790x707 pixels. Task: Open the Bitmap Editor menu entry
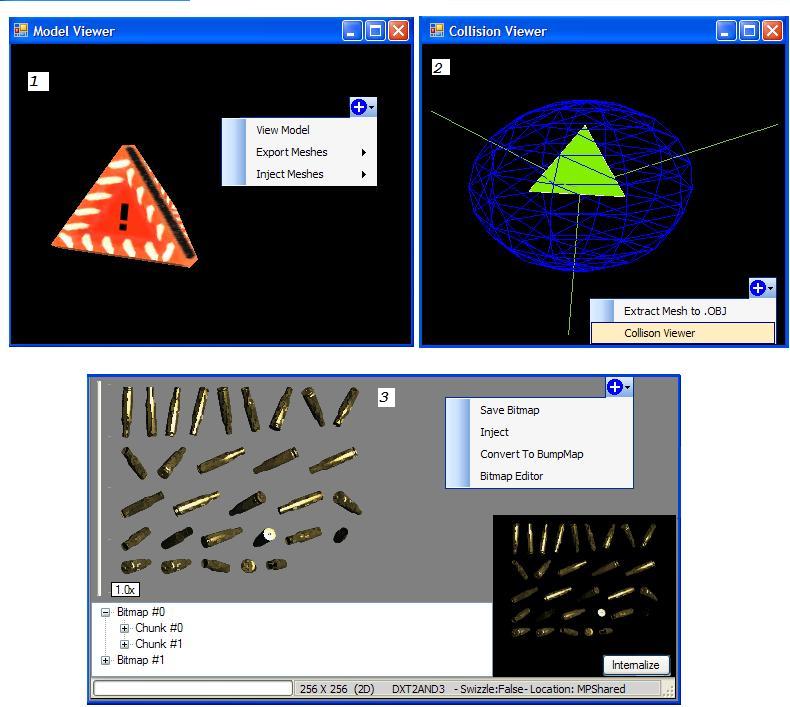511,476
